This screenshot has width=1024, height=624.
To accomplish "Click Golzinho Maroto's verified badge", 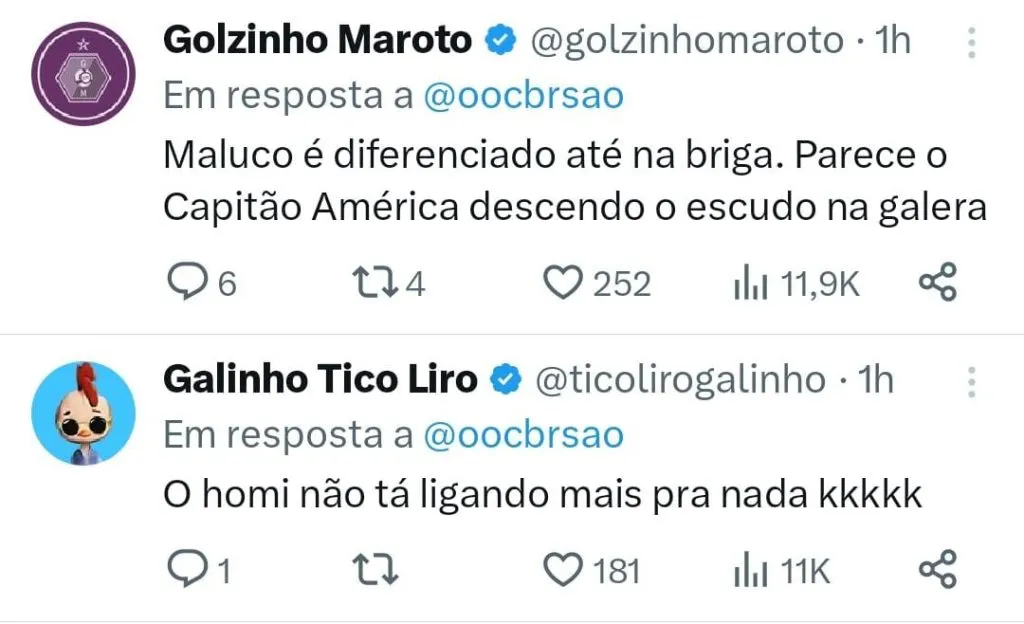I will click(x=500, y=41).
